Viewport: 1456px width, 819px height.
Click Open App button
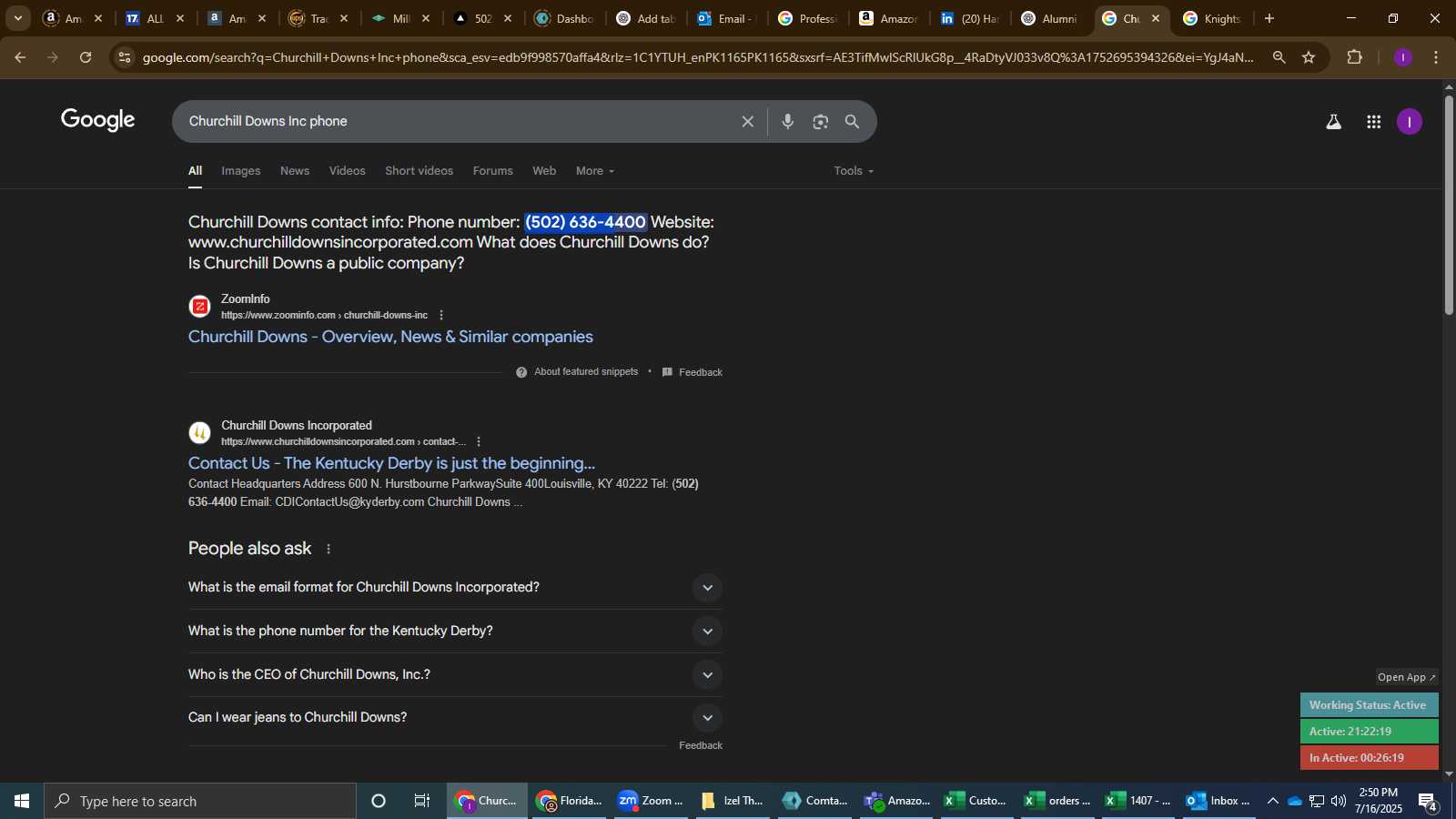1406,677
